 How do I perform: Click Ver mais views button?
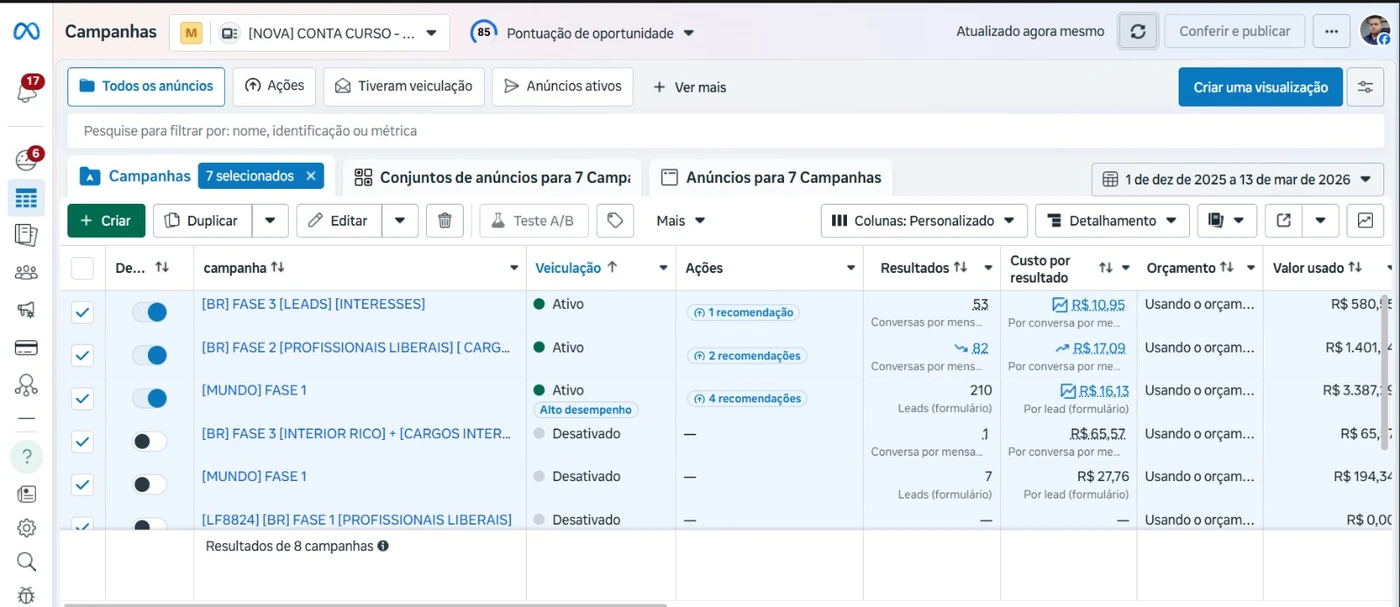(x=690, y=87)
